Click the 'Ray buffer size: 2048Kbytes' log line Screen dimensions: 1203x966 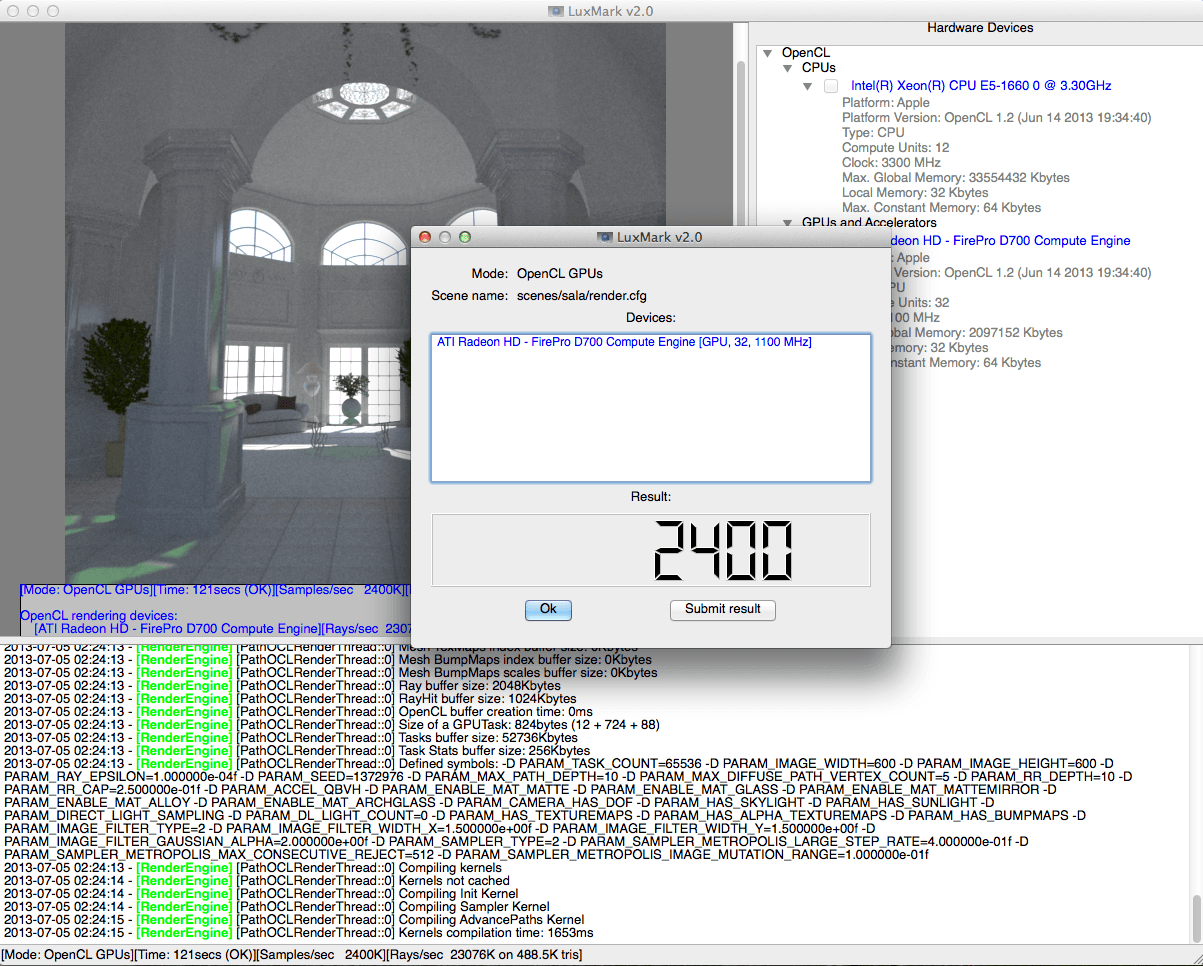coord(282,686)
